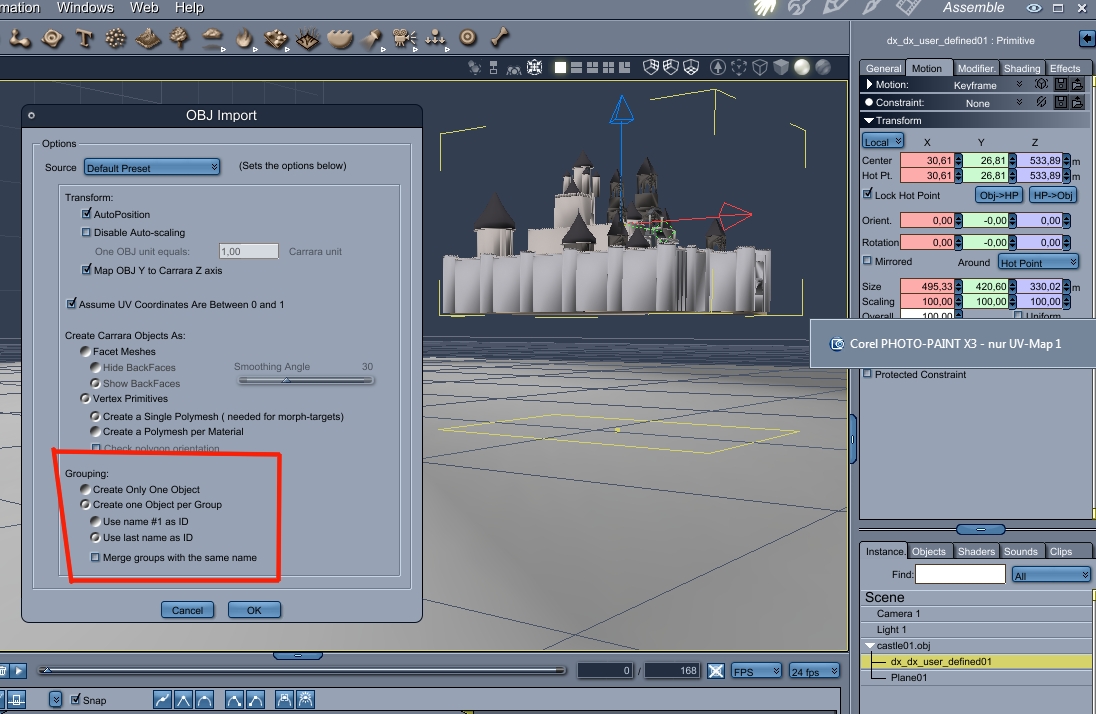
Task: Toggle Map OBJ Y to Carrara Z axis
Action: coord(87,269)
